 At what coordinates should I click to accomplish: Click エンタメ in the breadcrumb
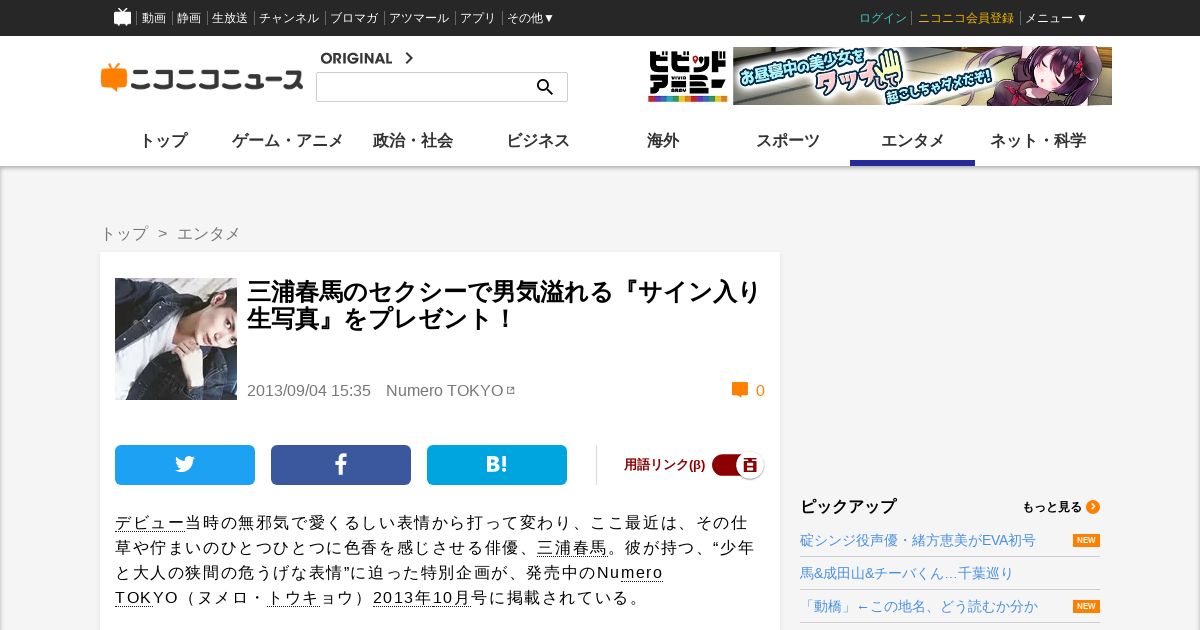pos(209,233)
